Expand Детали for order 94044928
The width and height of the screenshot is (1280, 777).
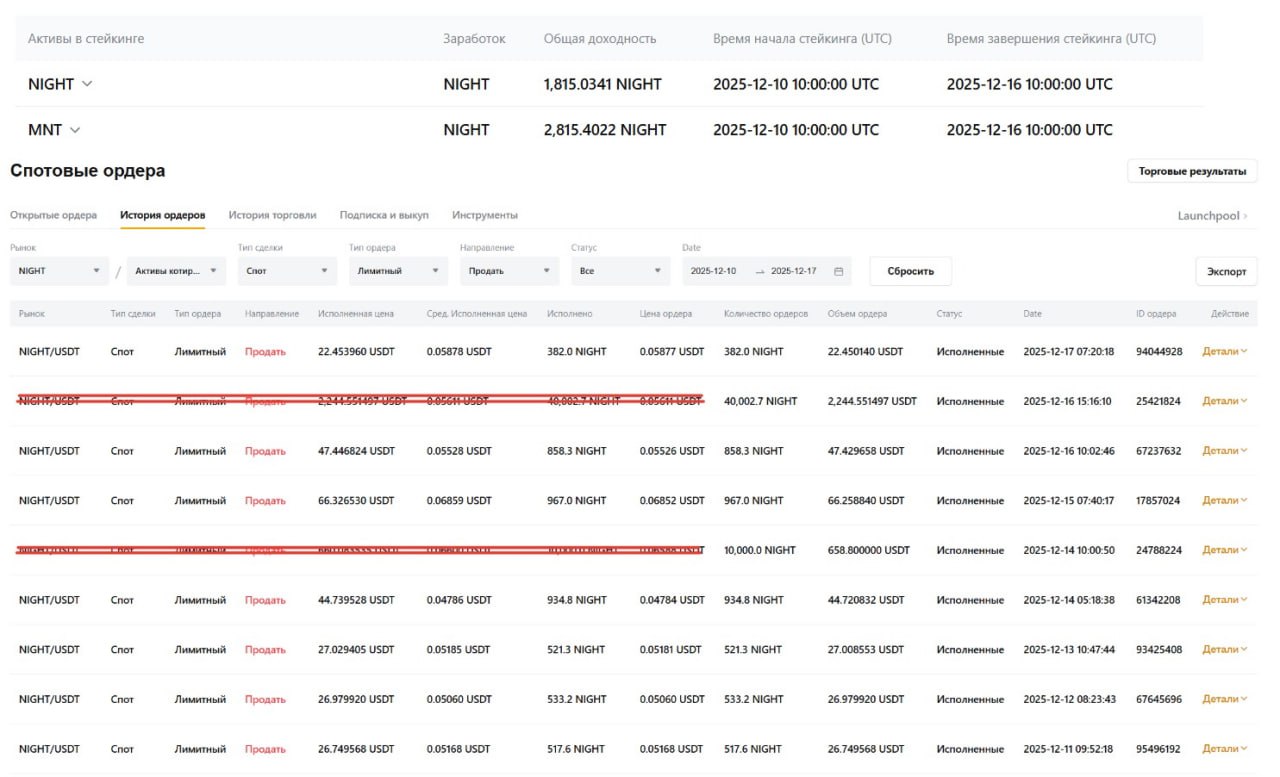(1224, 351)
